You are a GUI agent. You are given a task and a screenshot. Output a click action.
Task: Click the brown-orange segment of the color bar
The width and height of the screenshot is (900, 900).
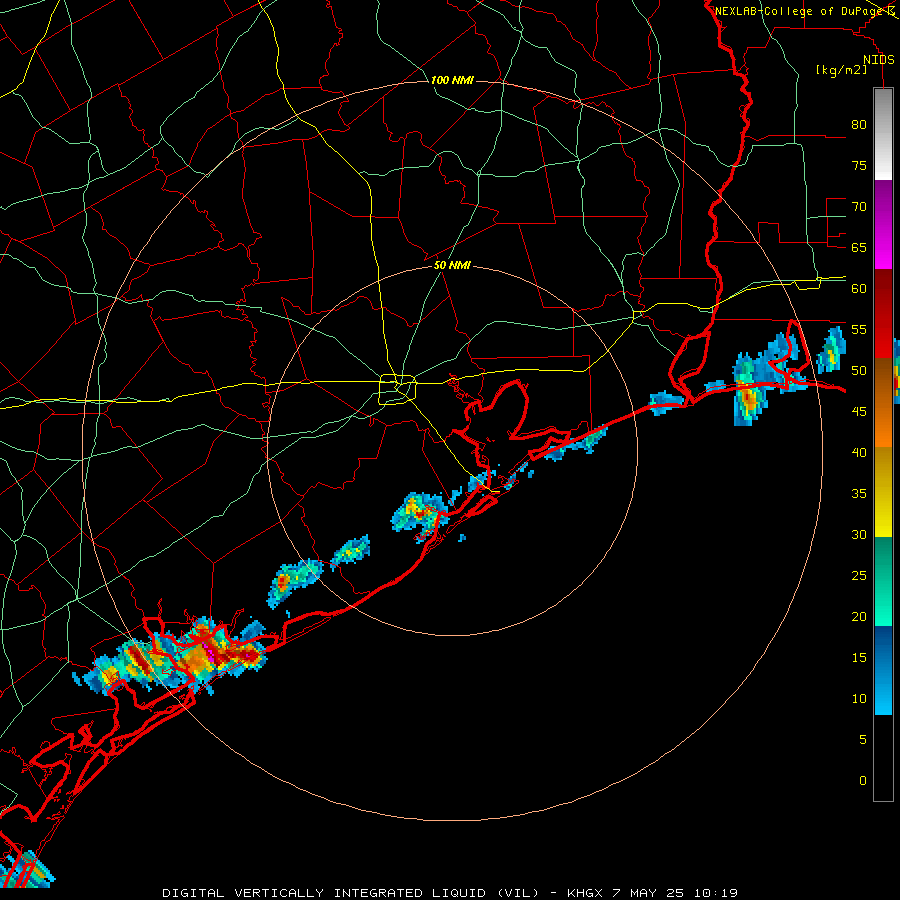click(x=883, y=402)
